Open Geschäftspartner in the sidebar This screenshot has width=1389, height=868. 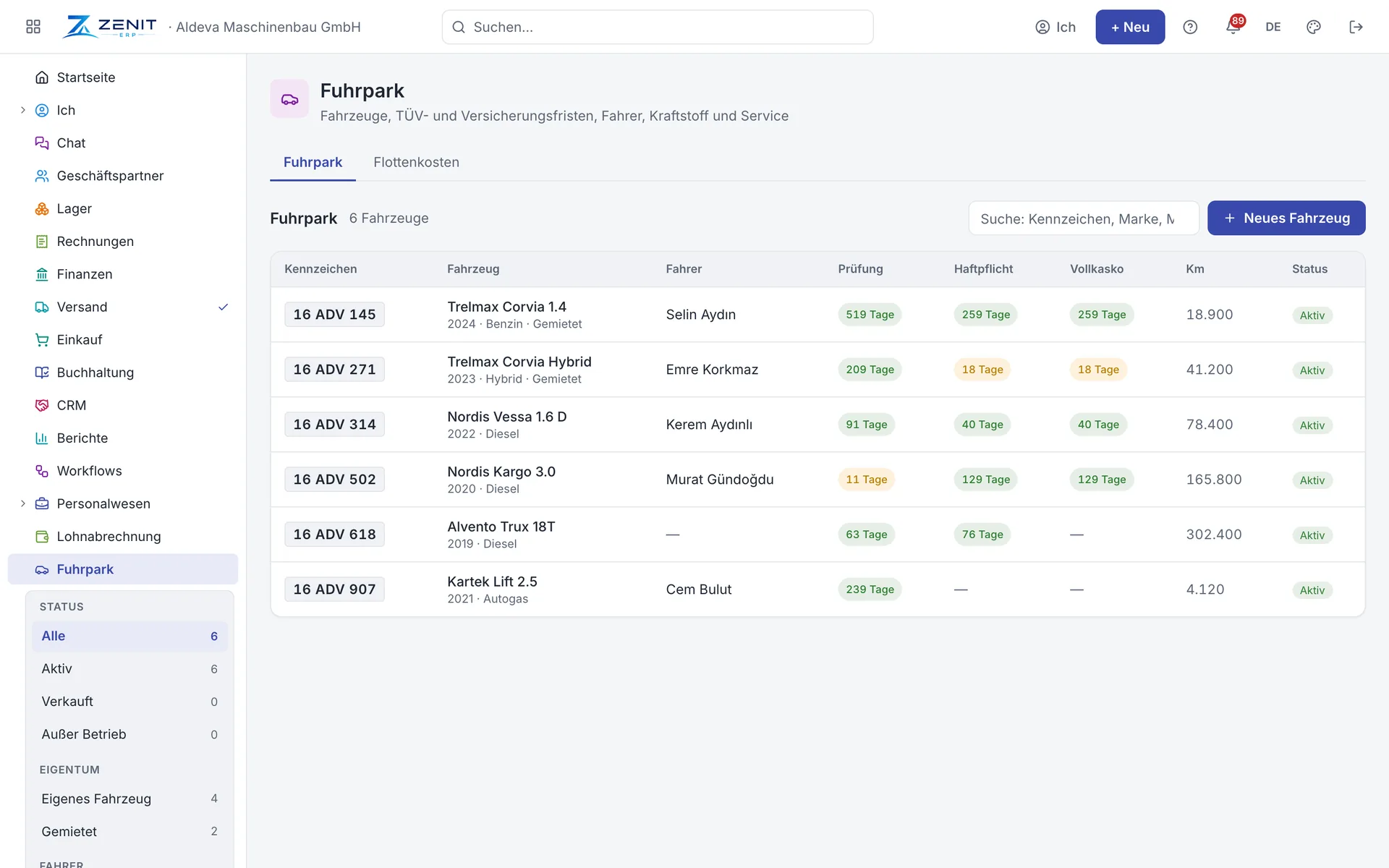click(123, 176)
